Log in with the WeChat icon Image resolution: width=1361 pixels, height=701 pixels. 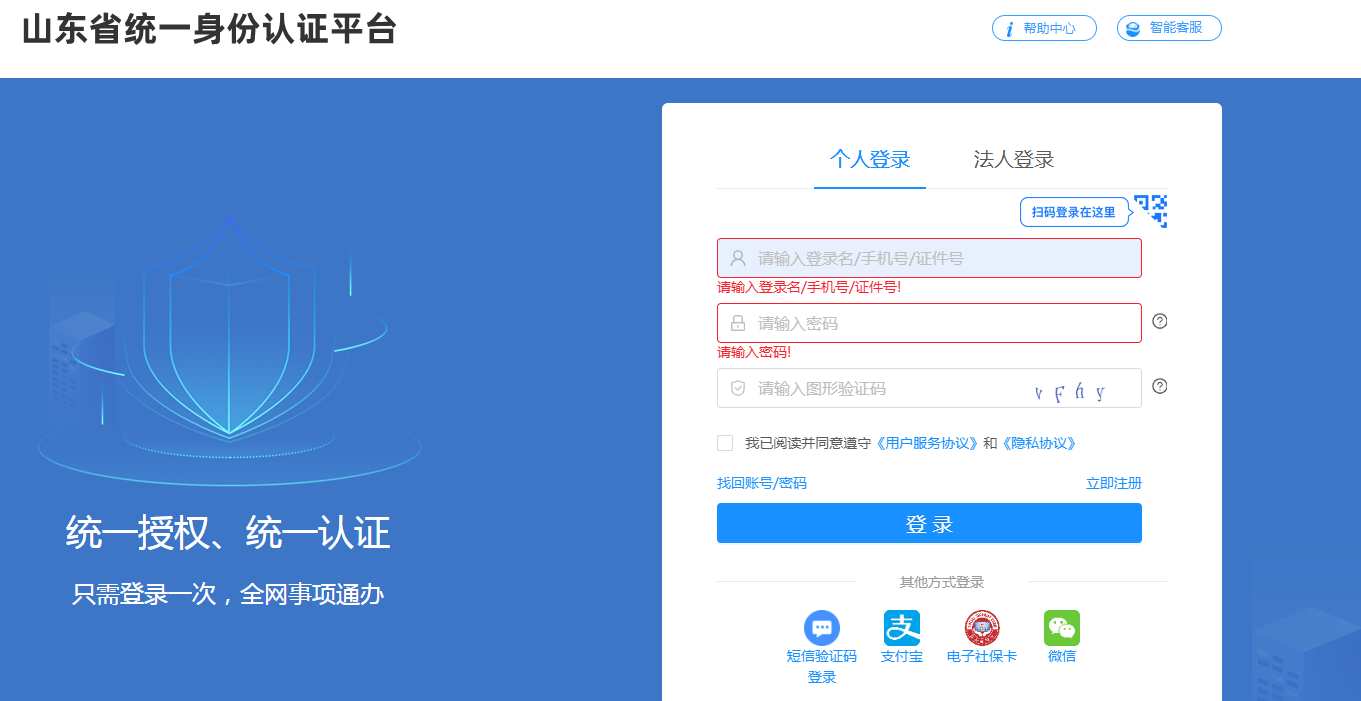[x=1061, y=628]
